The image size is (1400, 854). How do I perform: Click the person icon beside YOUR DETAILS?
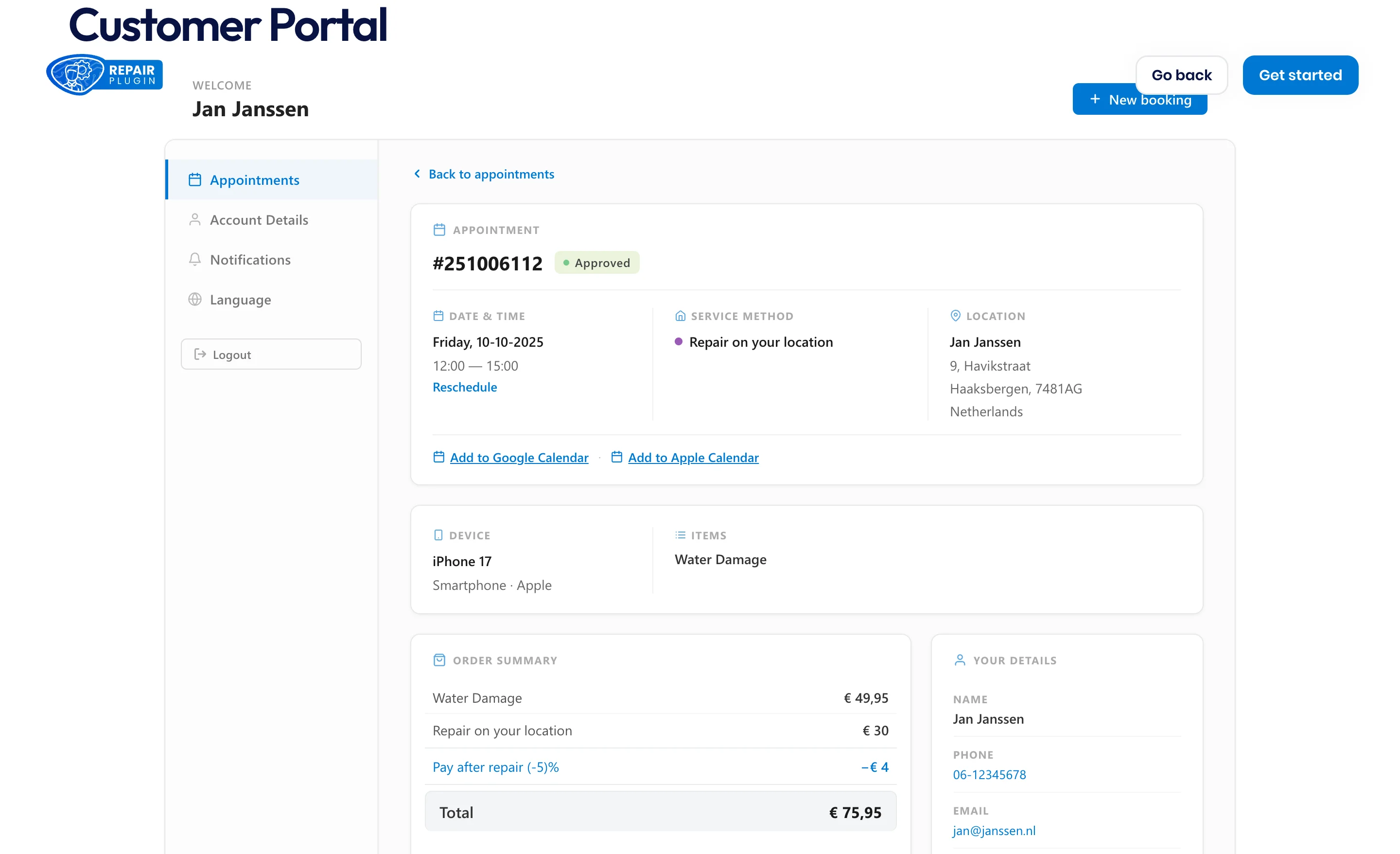coord(960,660)
